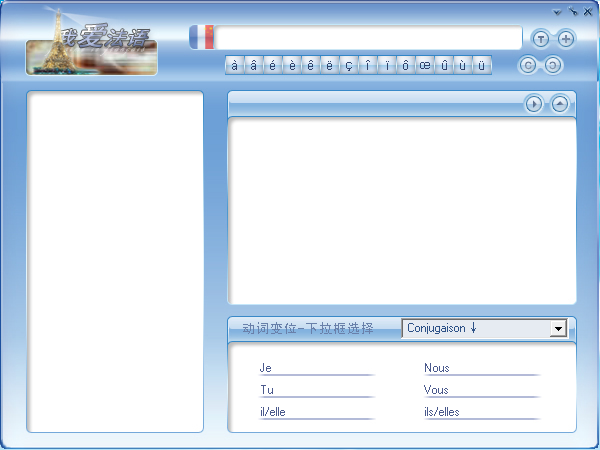
Task: Insert the à accent character
Action: tap(235, 65)
